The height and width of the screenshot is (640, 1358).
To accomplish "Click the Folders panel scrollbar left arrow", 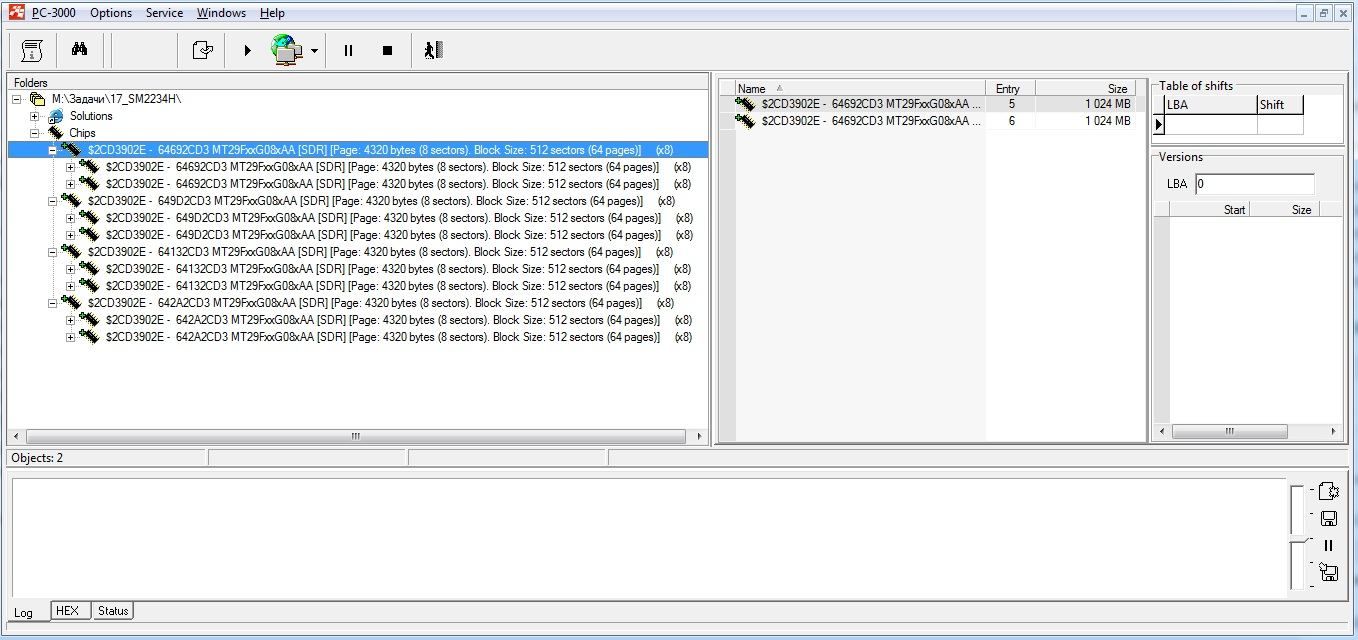I will [x=16, y=437].
